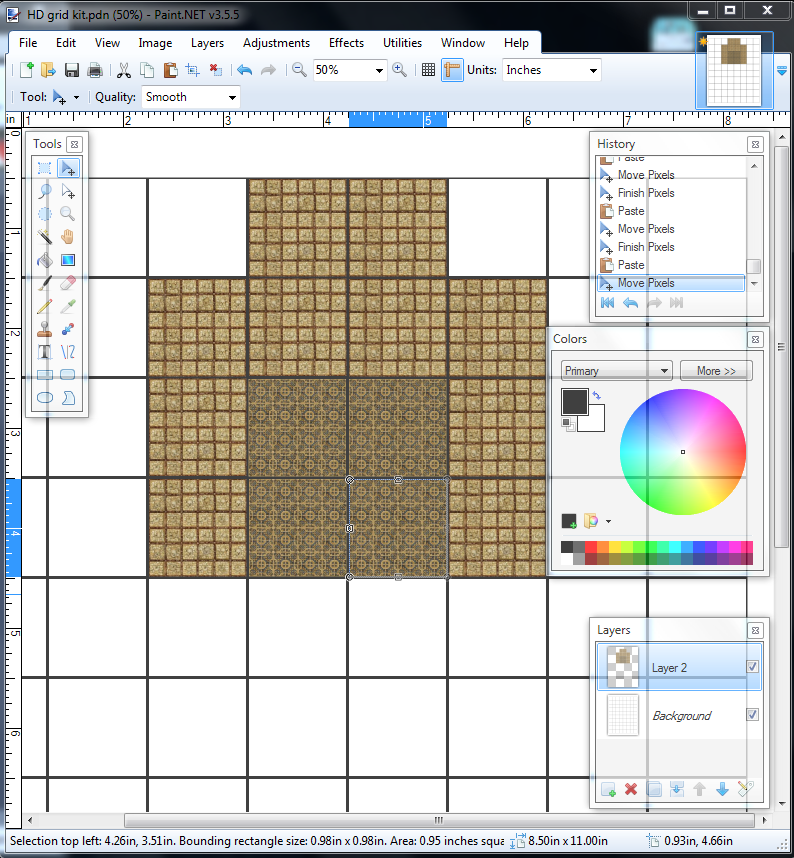Open the Quality Smooth dropdown
The image size is (794, 858).
click(232, 97)
